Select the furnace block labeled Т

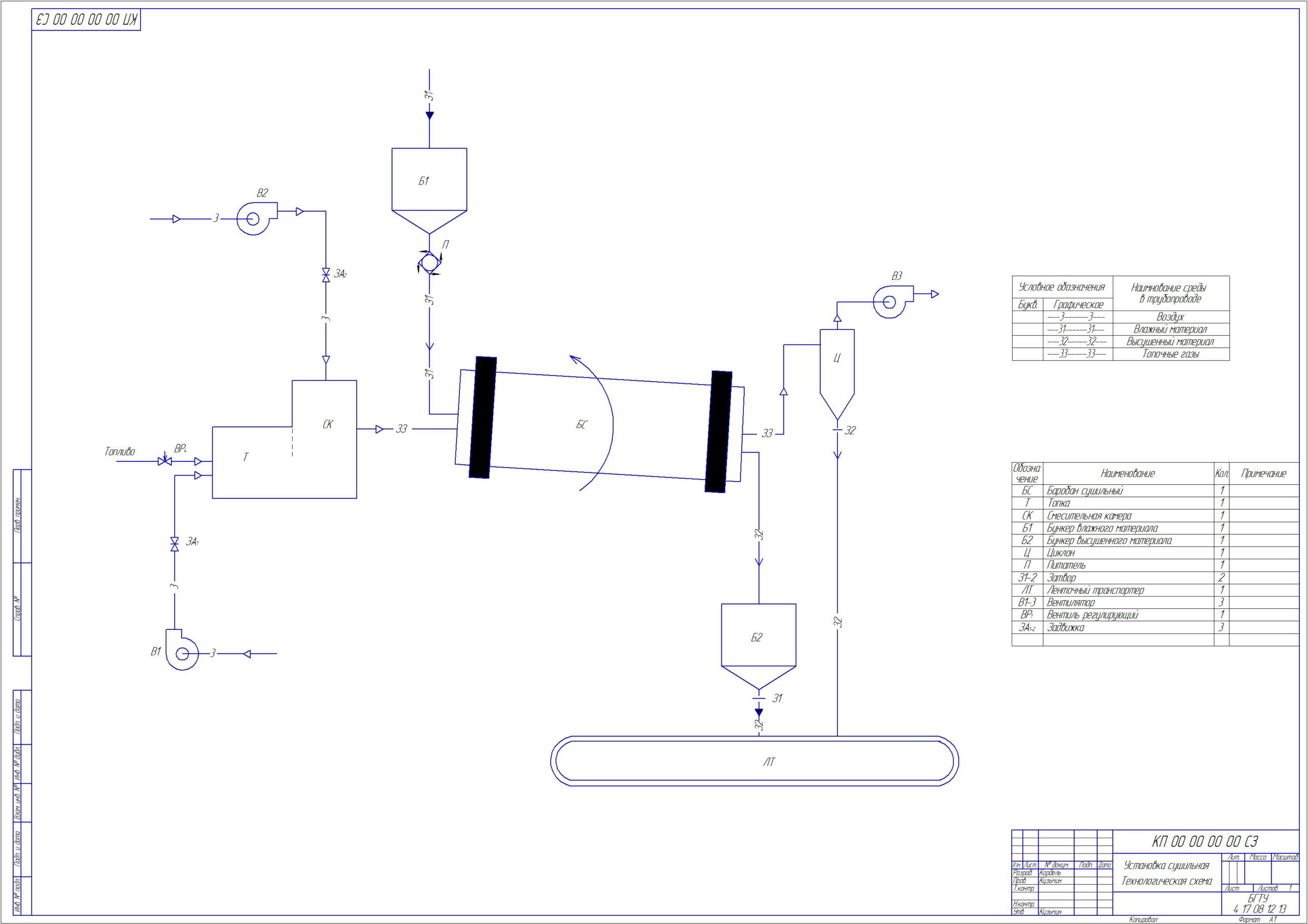click(x=252, y=462)
